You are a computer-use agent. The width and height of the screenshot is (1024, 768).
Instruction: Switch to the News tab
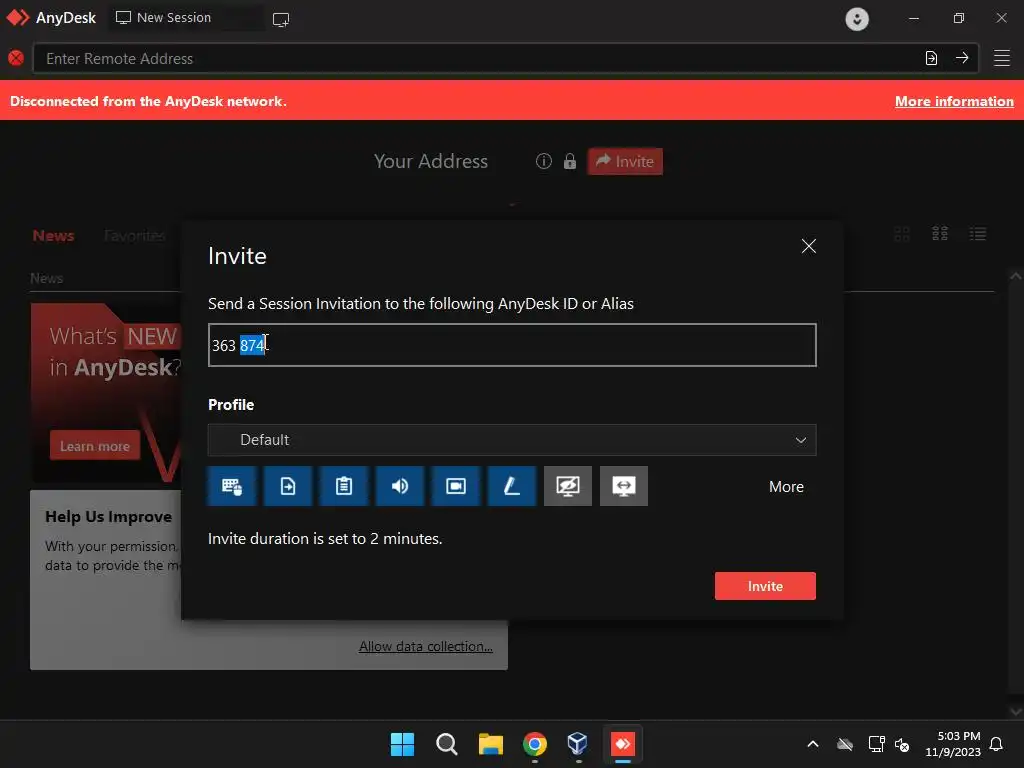pyautogui.click(x=54, y=236)
